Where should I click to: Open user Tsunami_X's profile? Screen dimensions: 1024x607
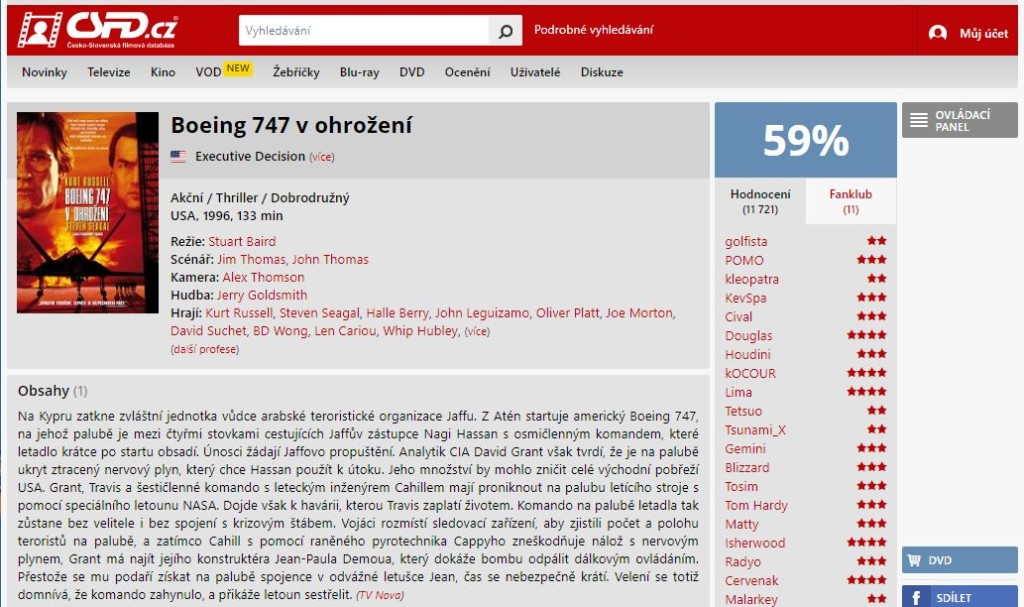(x=755, y=430)
